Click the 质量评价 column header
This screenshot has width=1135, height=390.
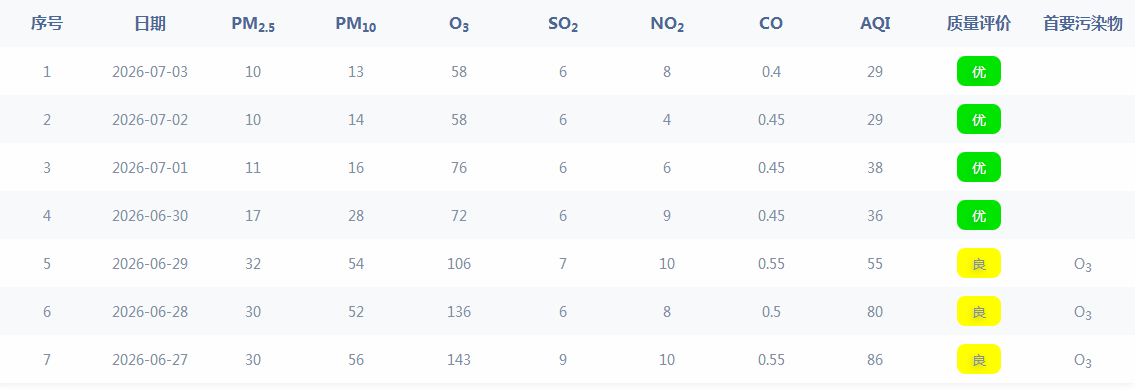[x=979, y=24]
